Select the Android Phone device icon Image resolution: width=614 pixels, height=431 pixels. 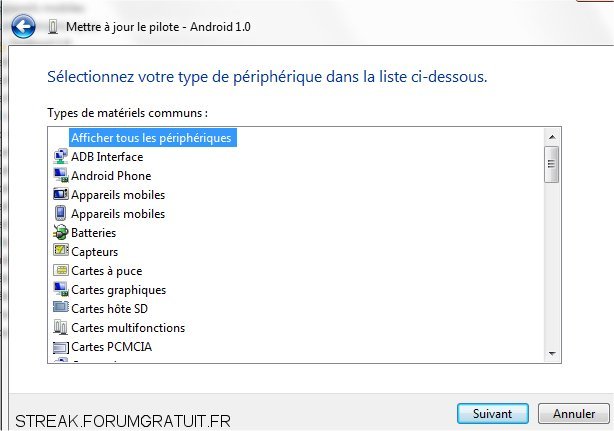(60, 175)
